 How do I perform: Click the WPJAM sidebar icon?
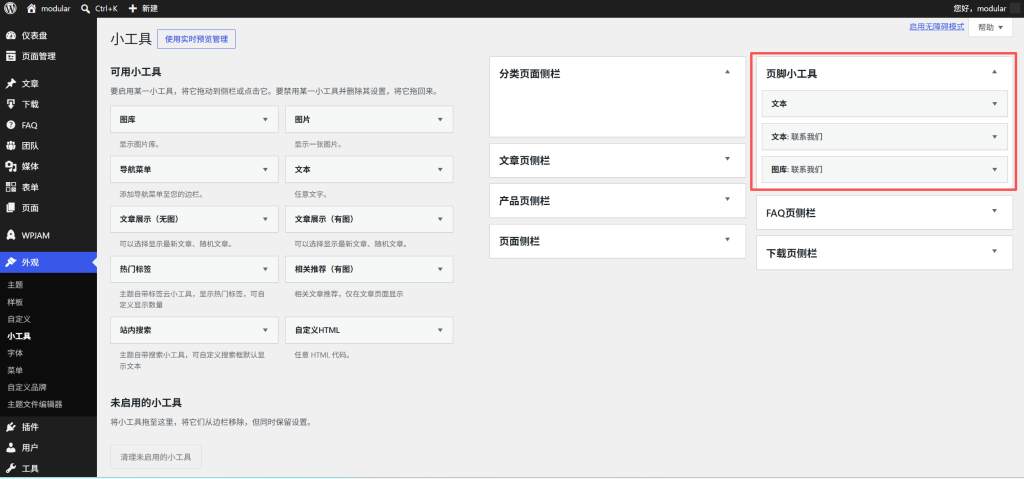coord(10,235)
